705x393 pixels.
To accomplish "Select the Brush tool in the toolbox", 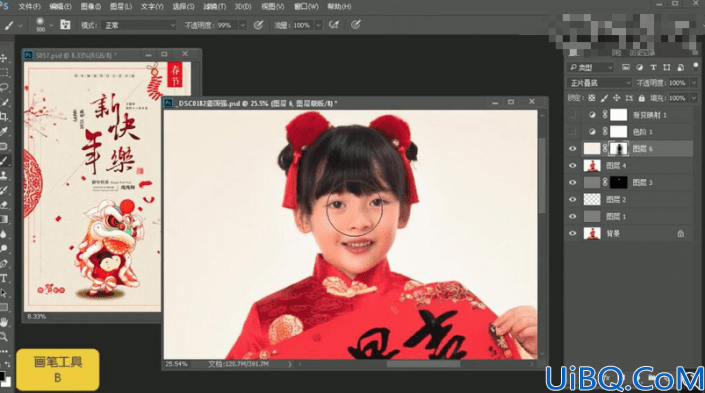I will pyautogui.click(x=4, y=161).
